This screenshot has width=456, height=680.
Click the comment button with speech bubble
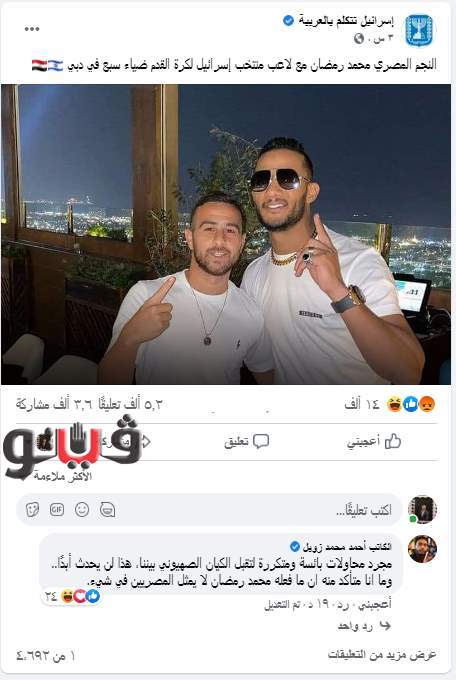pos(247,441)
